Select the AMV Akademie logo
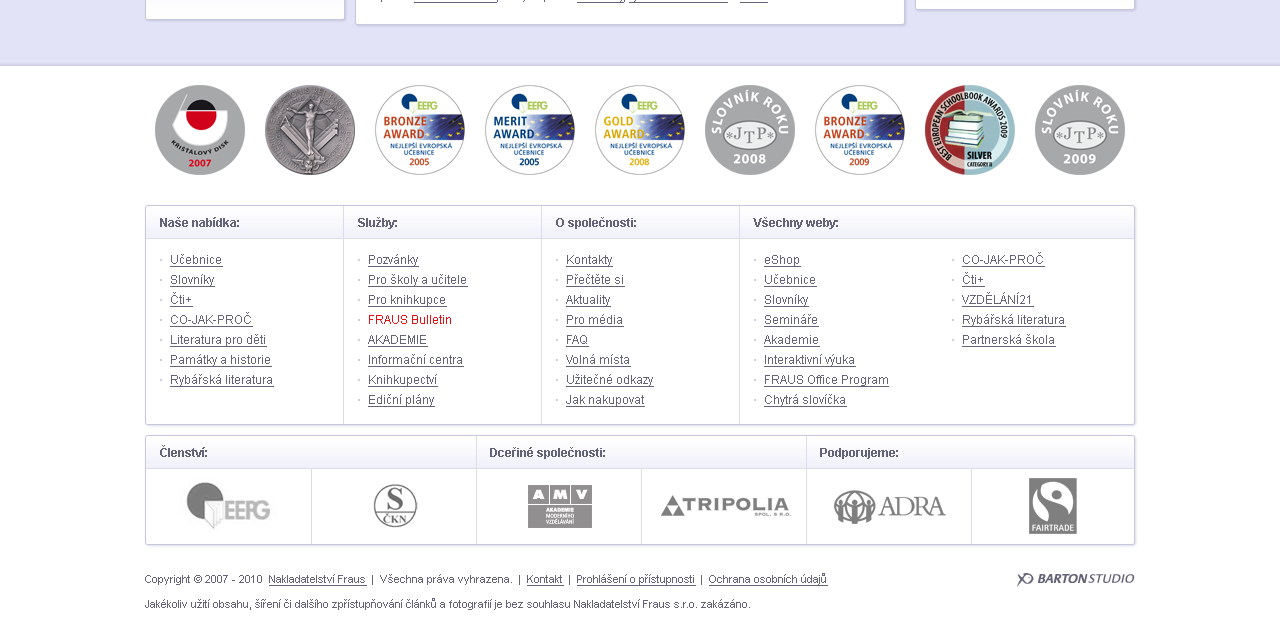 559,506
